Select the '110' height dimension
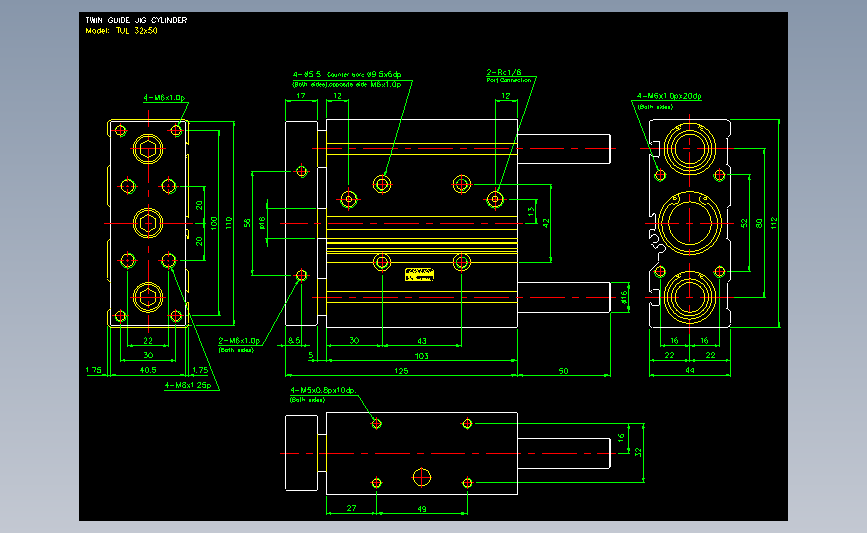Viewport: 867px width, 533px height. (229, 223)
